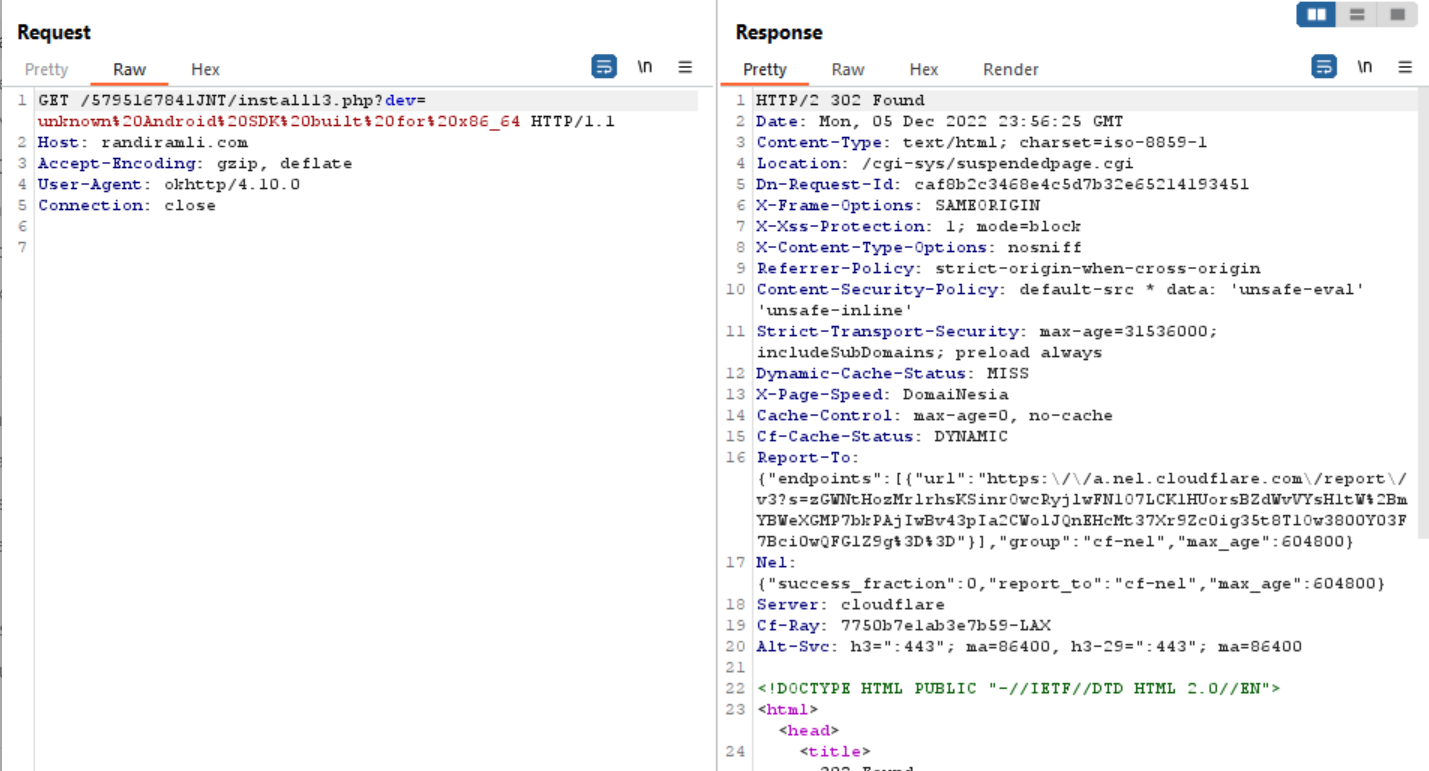The width and height of the screenshot is (1429, 771).
Task: Click Dn-Request-Id response header
Action: click(x=1002, y=184)
